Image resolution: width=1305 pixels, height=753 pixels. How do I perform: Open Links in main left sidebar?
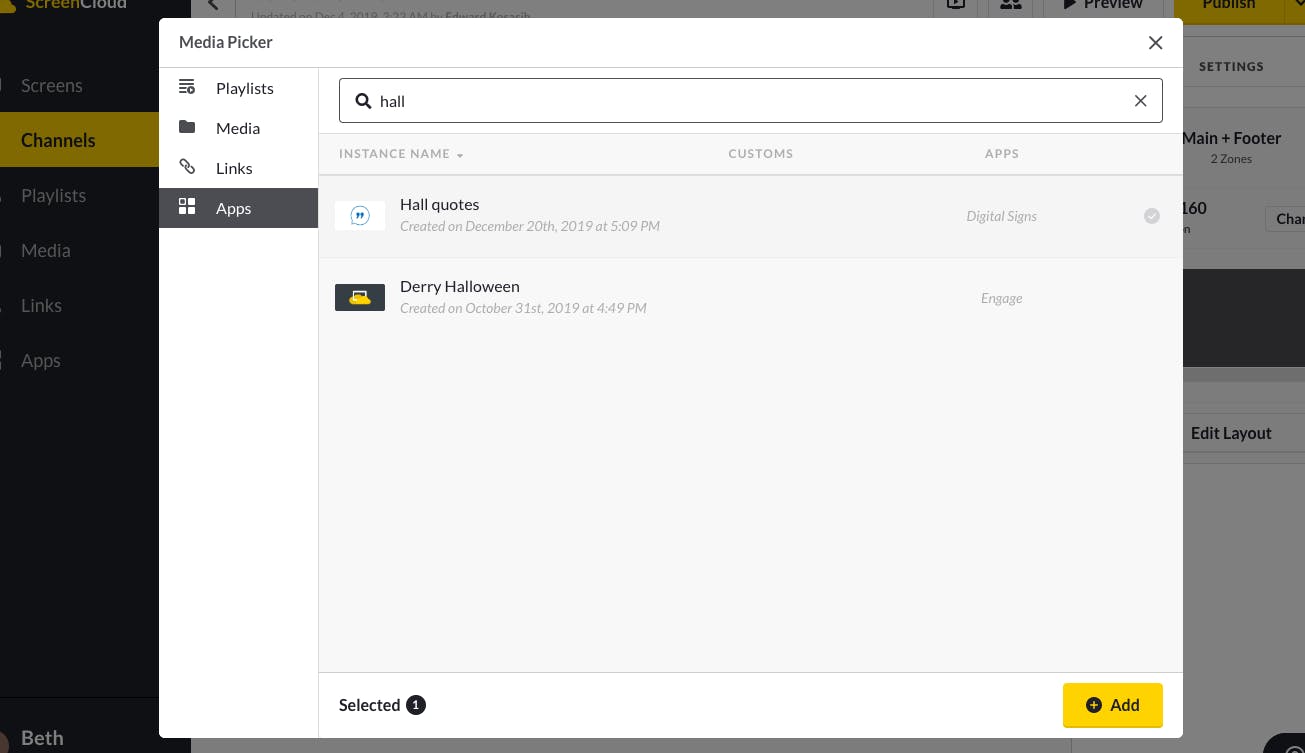(x=42, y=306)
